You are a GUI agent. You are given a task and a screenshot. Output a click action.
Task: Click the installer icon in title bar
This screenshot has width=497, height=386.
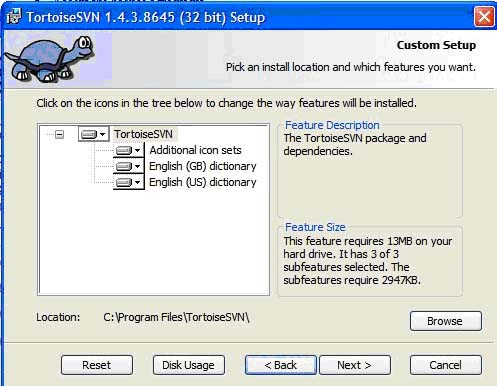[14, 16]
